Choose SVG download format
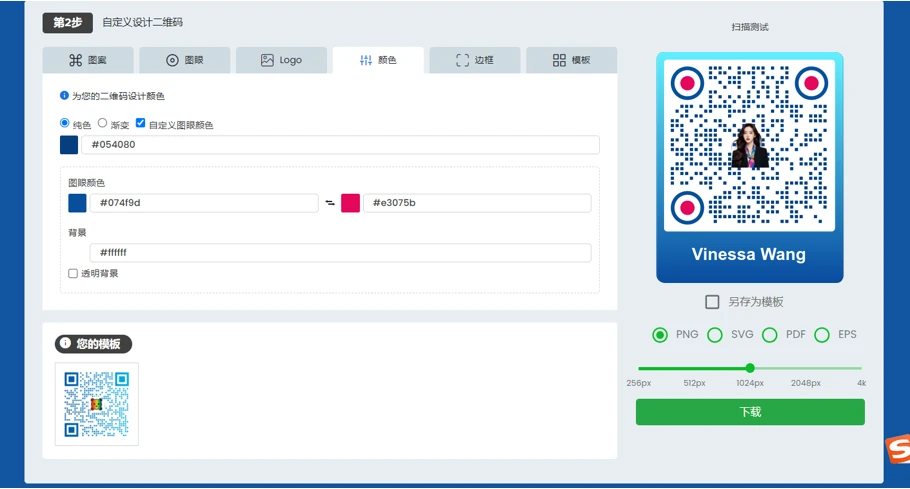The image size is (910, 489). click(x=715, y=335)
